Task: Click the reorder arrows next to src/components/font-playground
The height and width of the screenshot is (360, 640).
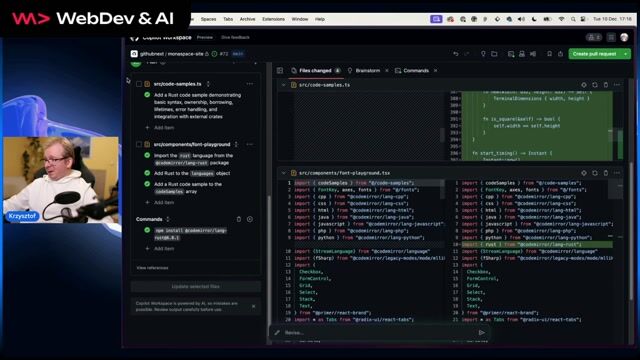Action: (x=236, y=144)
